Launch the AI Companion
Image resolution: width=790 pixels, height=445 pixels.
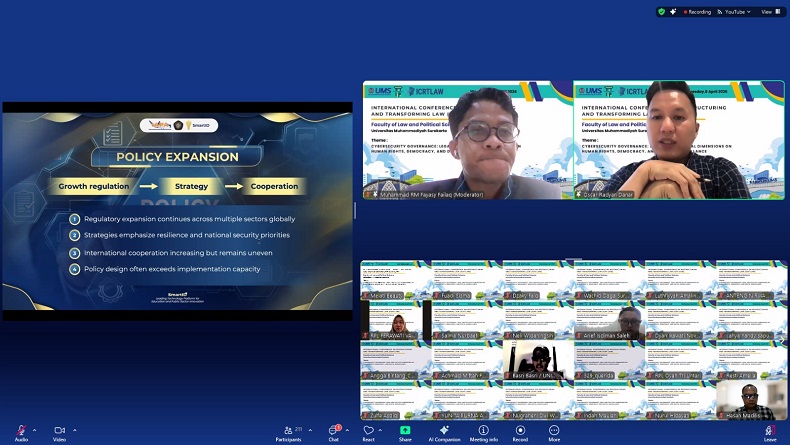(x=444, y=431)
